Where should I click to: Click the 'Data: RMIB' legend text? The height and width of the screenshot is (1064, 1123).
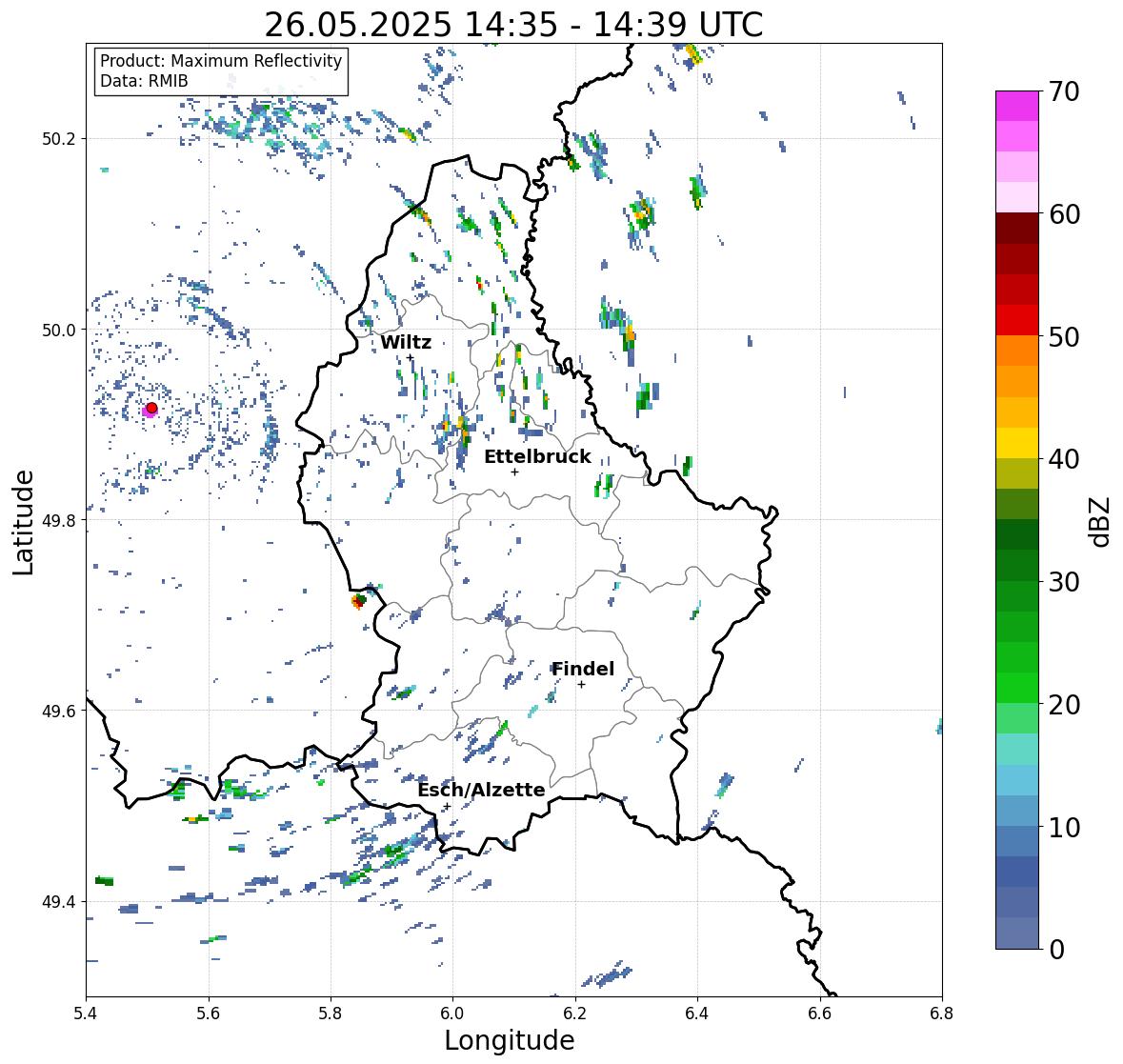[x=144, y=81]
